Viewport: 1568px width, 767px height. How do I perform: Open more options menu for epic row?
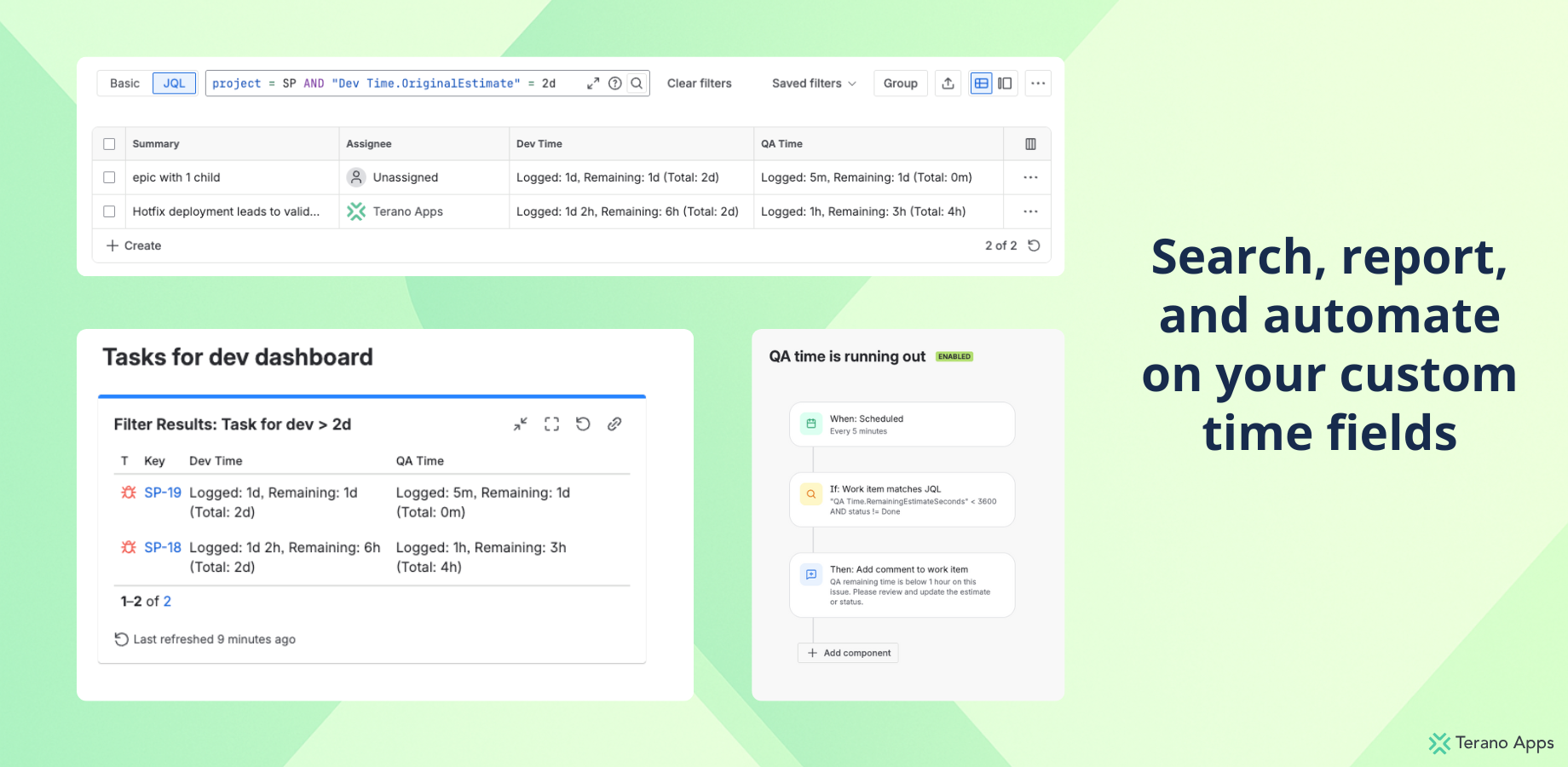tap(1030, 177)
